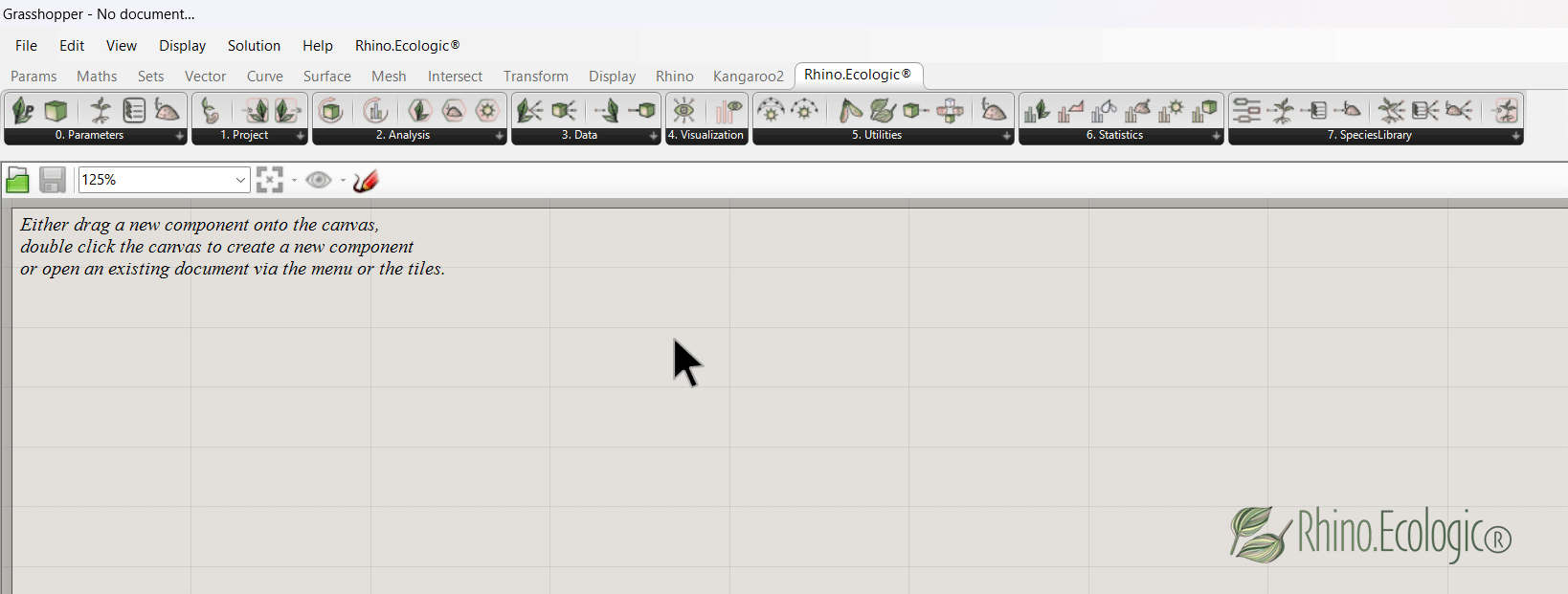
Task: Toggle preview with the eye icon
Action: point(319,180)
